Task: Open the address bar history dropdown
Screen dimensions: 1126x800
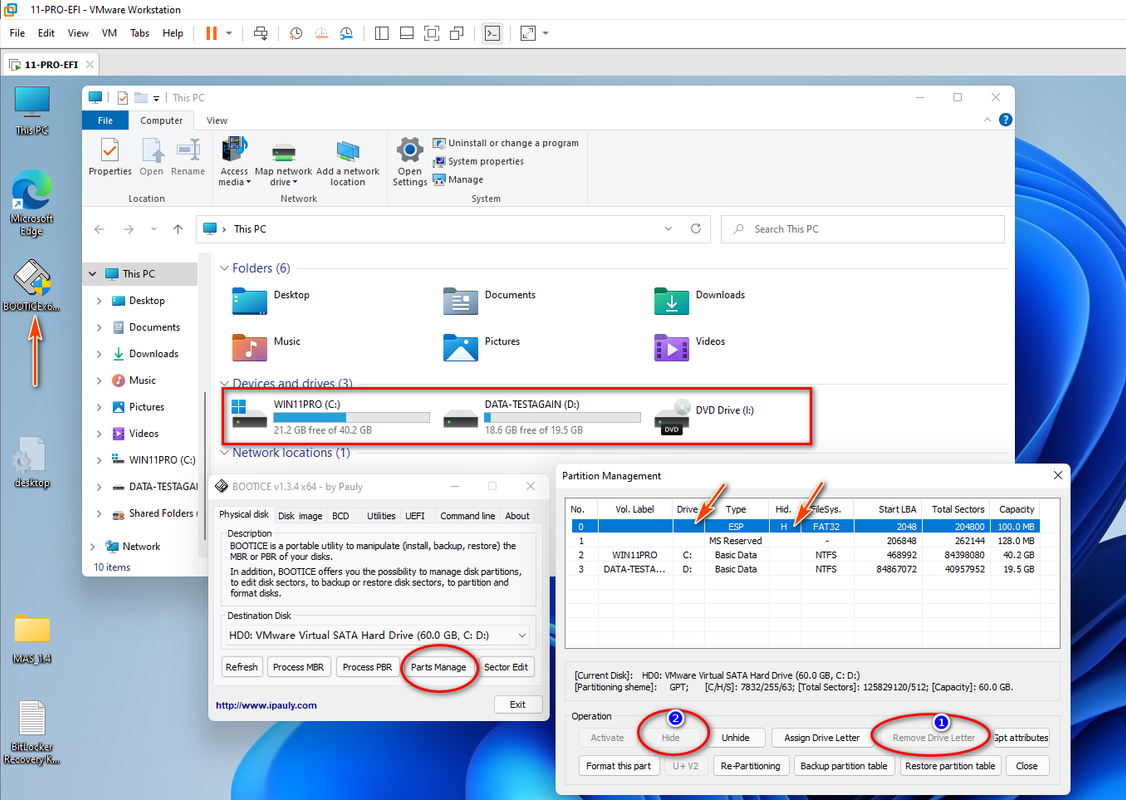Action: tap(669, 229)
